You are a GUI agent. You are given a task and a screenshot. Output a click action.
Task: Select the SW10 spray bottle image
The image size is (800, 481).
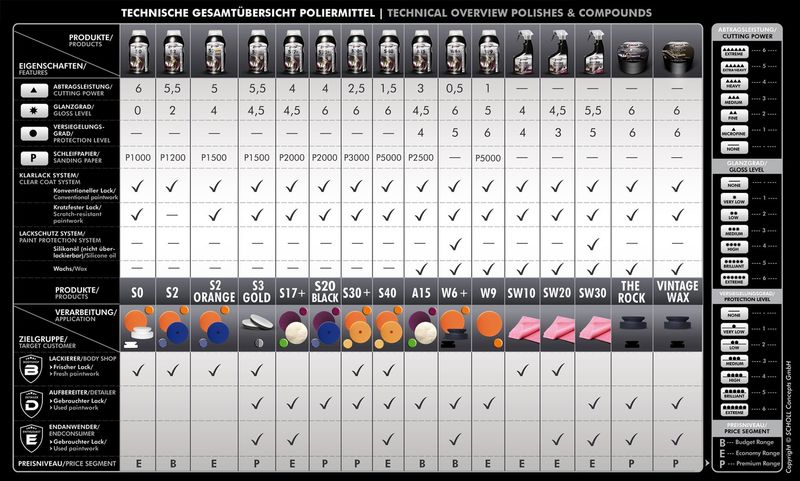(x=521, y=52)
